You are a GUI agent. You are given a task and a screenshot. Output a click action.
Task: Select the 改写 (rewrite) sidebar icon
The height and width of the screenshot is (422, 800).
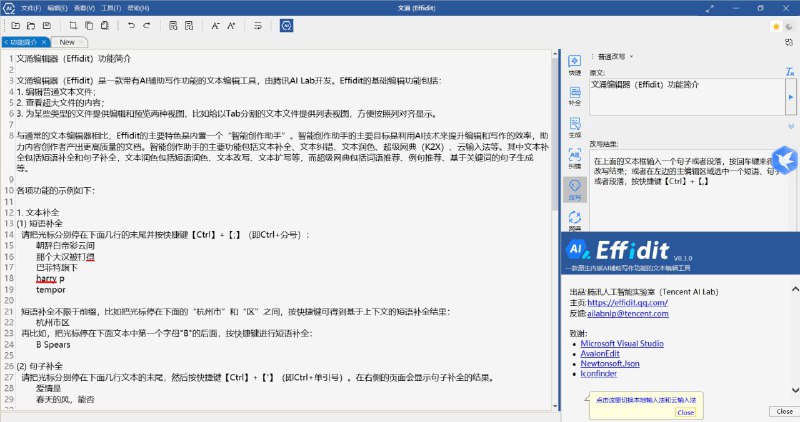[x=574, y=188]
